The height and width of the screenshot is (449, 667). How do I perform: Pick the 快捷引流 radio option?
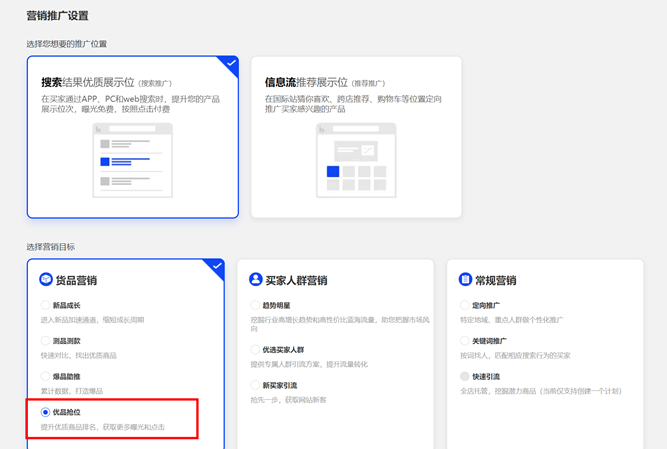(x=465, y=377)
